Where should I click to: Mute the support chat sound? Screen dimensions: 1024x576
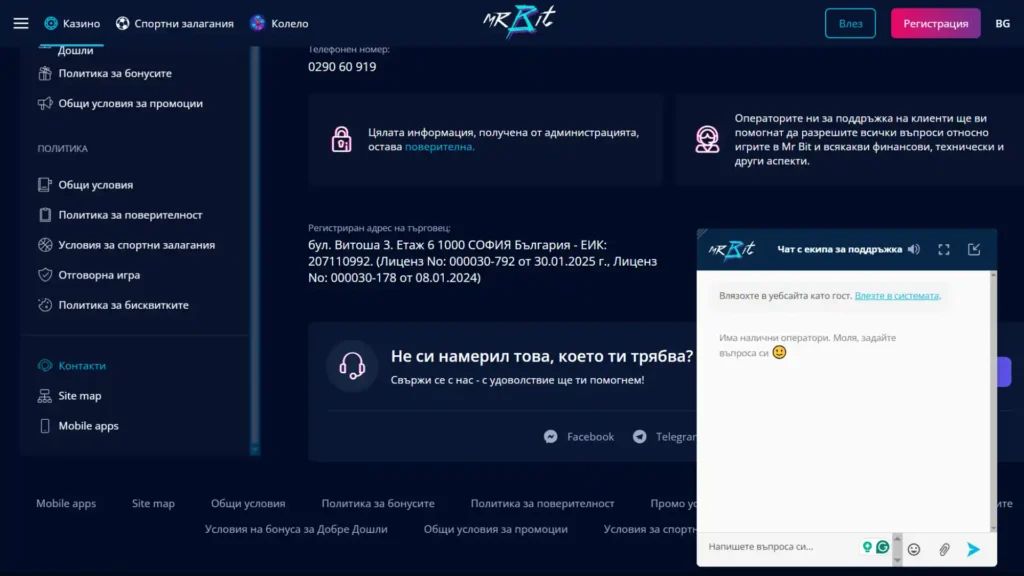click(x=914, y=249)
